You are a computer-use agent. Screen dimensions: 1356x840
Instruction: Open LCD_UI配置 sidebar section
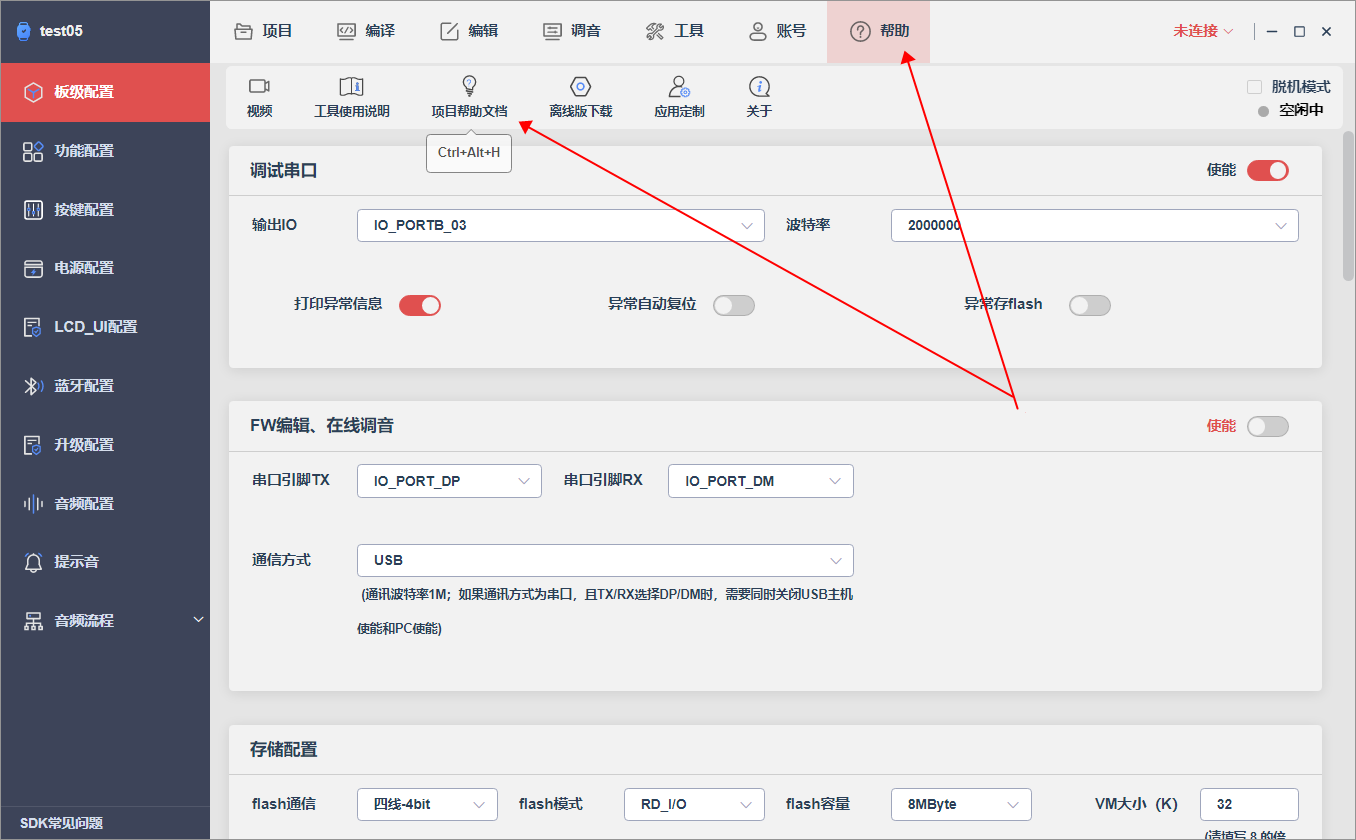tap(105, 327)
